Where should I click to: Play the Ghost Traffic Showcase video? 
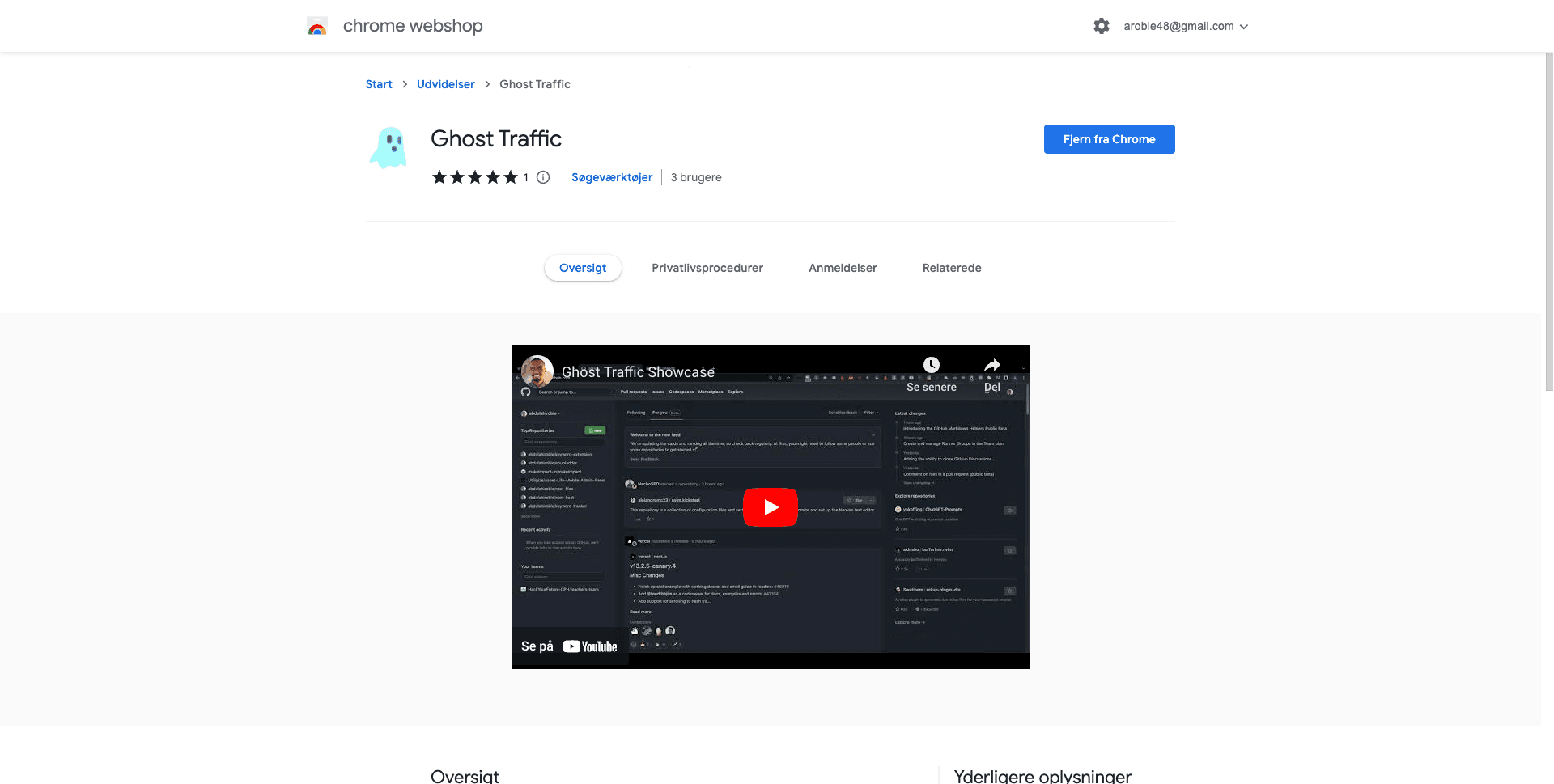click(x=771, y=507)
